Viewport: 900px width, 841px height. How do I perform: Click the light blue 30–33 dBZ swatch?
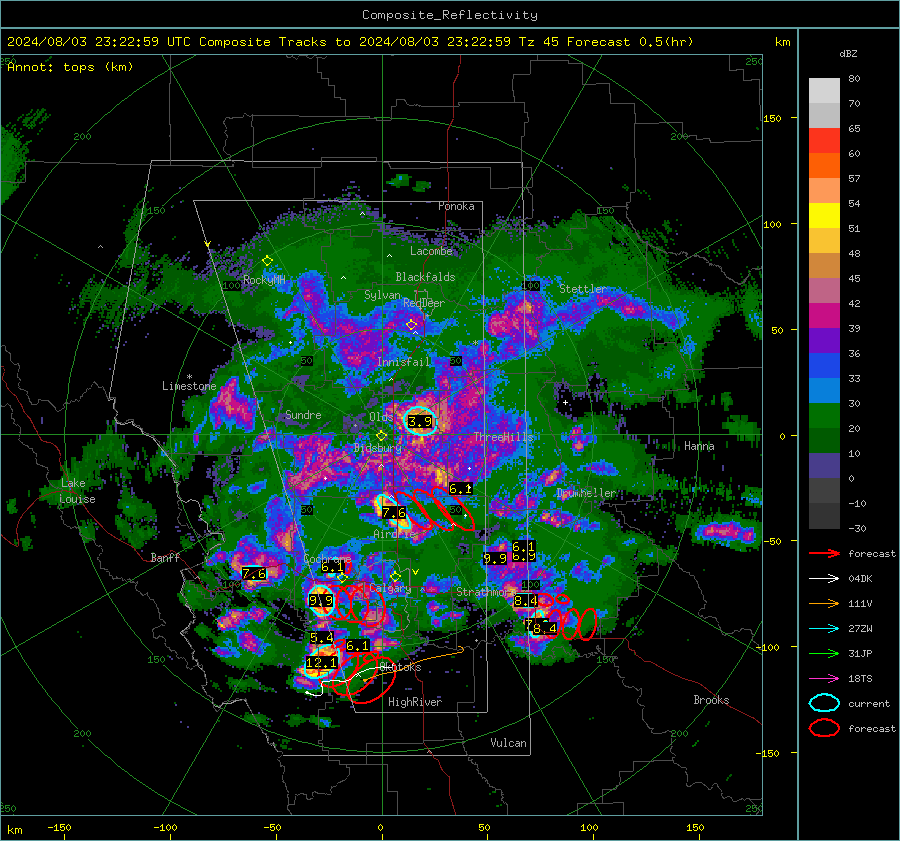pos(824,390)
